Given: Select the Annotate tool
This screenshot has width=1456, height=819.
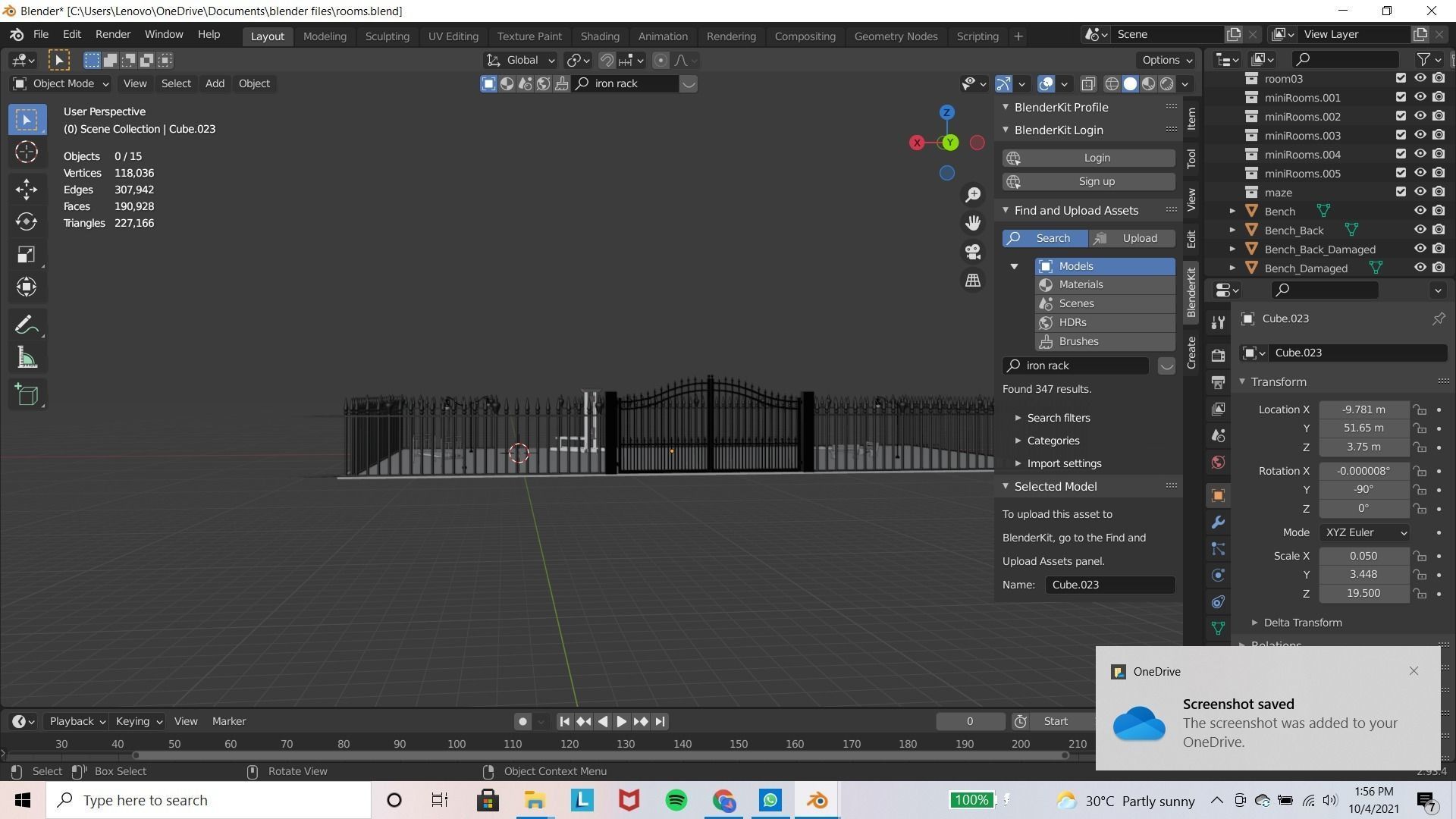Looking at the screenshot, I should (x=27, y=325).
